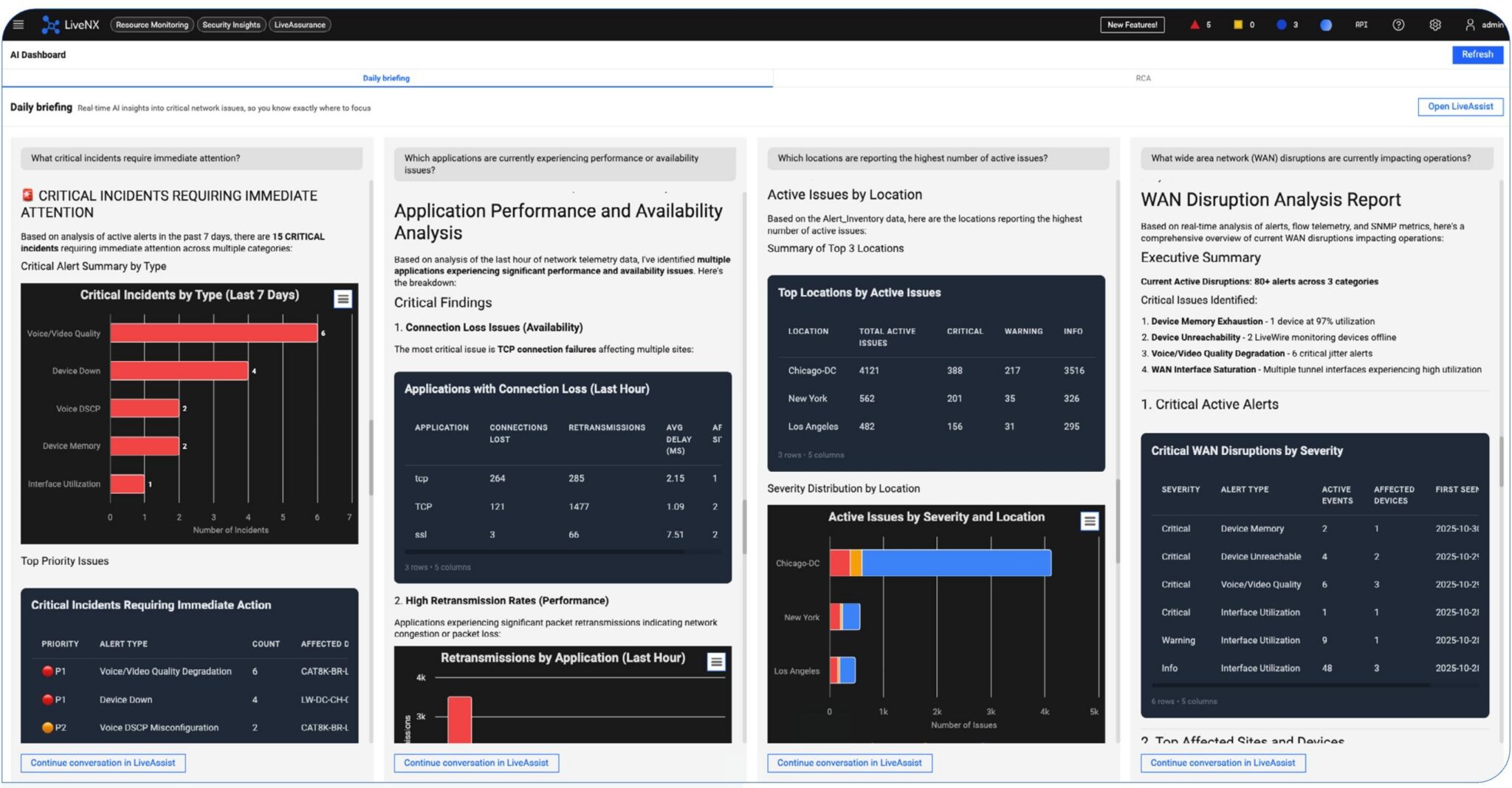Image resolution: width=1512 pixels, height=788 pixels.
Task: Open menu of Retransmissions by Application chart
Action: (x=716, y=662)
